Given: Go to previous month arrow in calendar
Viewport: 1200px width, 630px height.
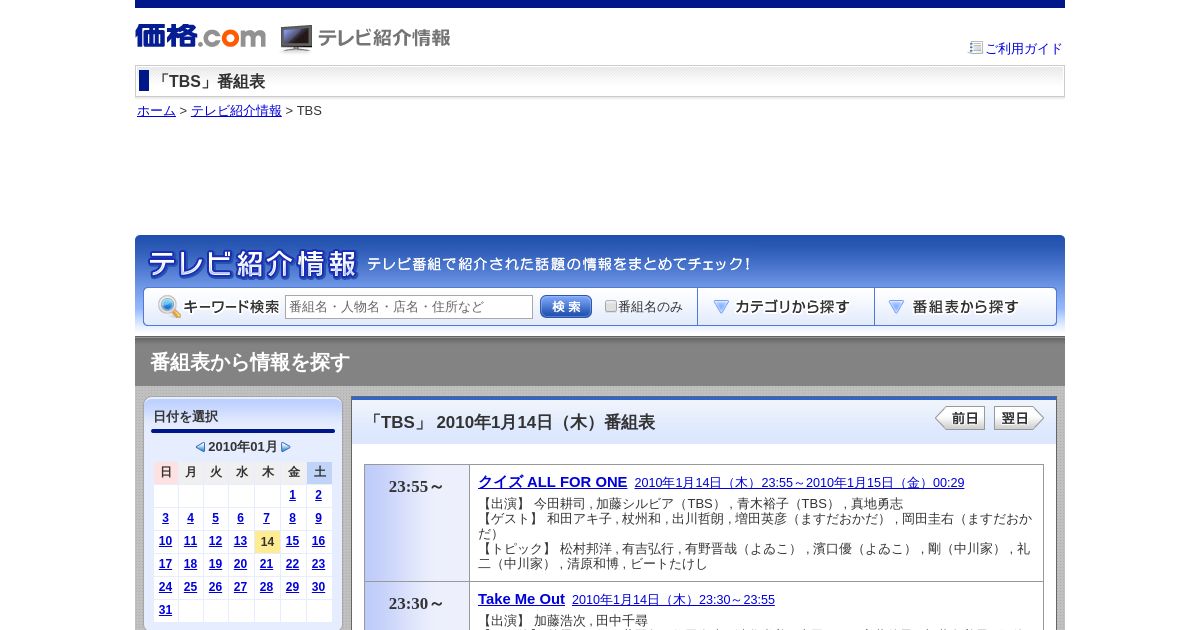Looking at the screenshot, I should [x=200, y=447].
